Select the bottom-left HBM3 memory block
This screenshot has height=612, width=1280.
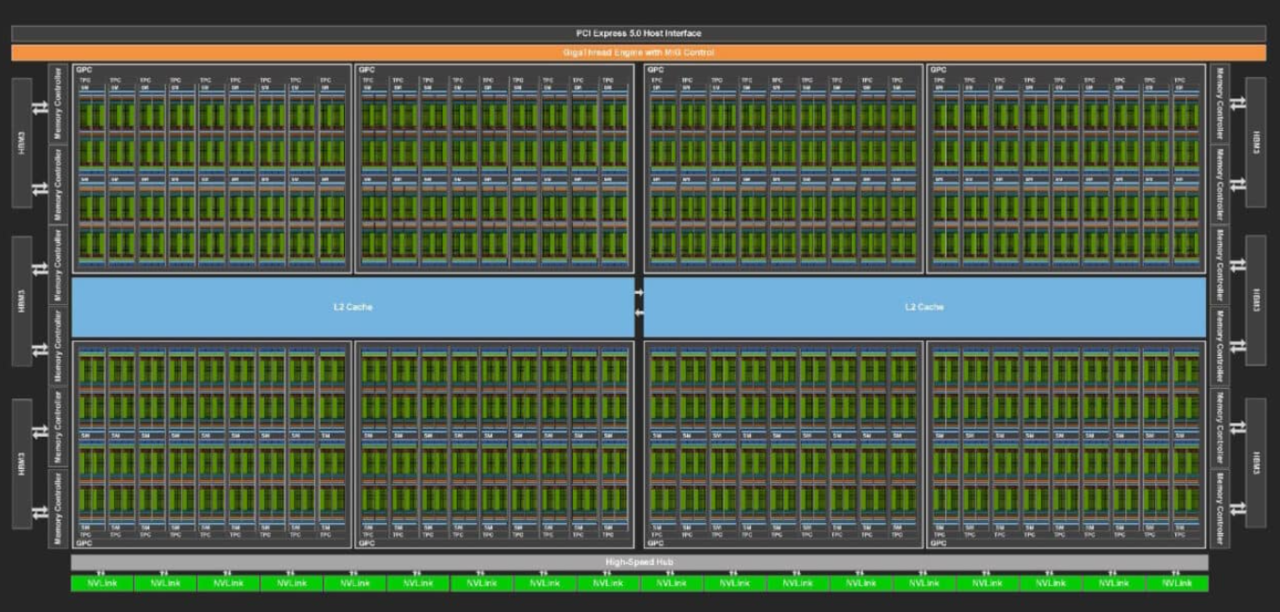click(22, 464)
